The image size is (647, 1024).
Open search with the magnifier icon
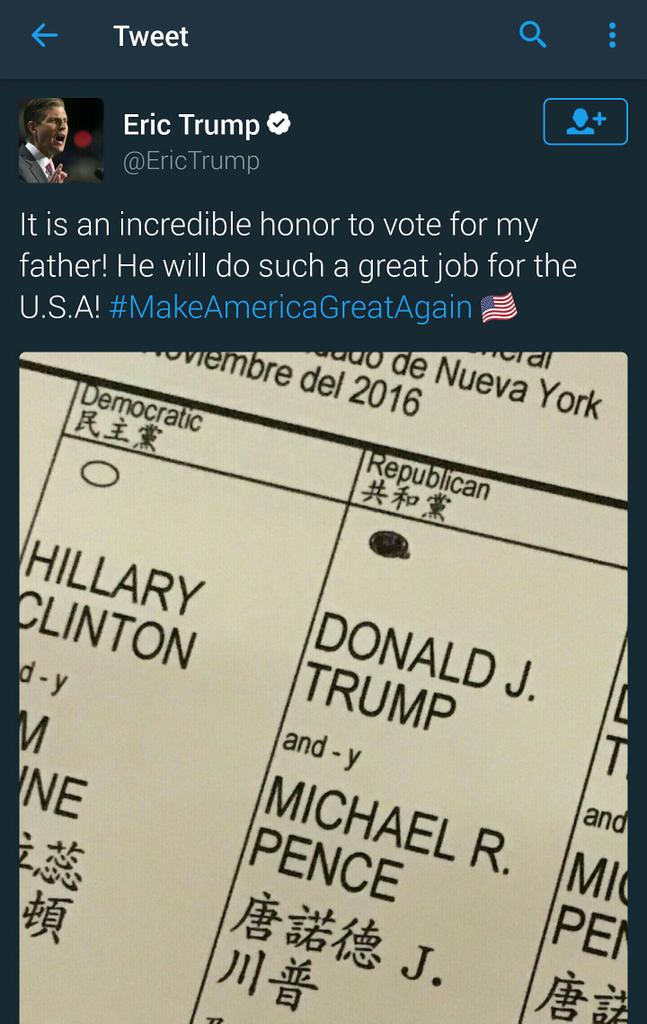point(534,36)
